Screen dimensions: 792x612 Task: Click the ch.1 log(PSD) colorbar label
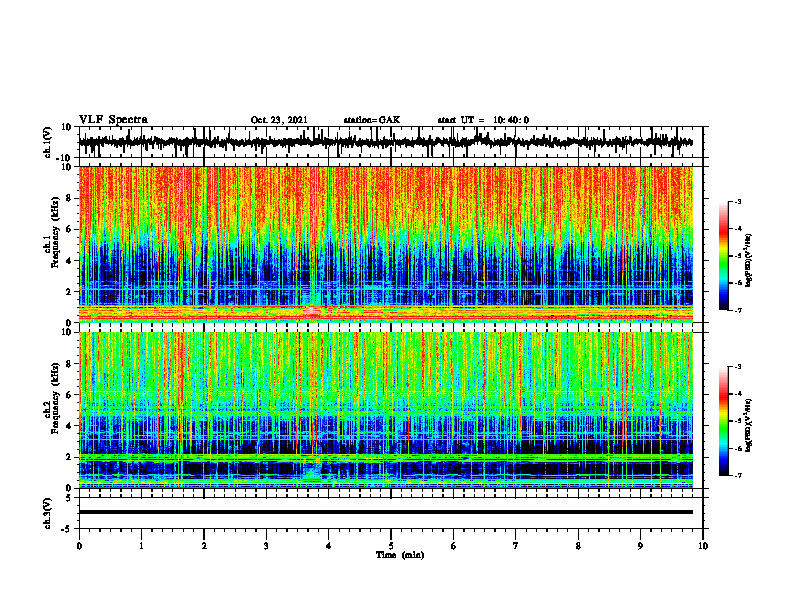749,260
